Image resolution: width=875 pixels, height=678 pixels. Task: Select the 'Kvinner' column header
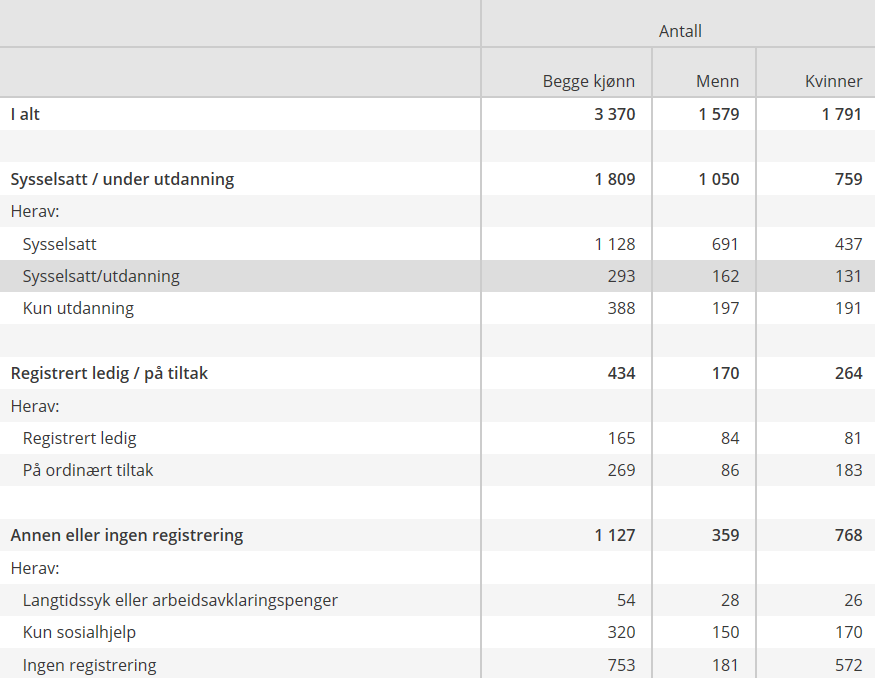coord(833,82)
